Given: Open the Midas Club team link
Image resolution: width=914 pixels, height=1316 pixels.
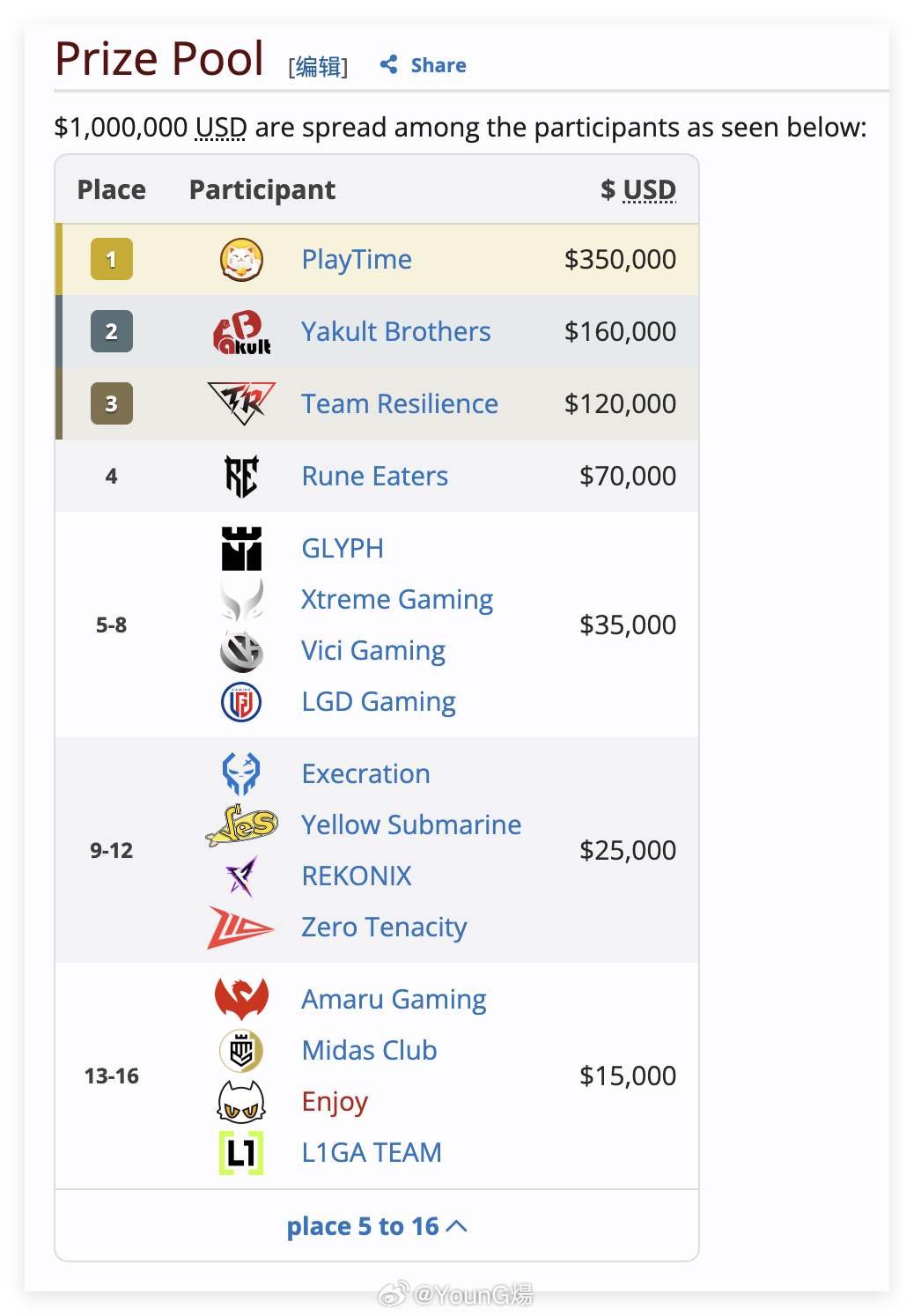Looking at the screenshot, I should pos(369,1051).
